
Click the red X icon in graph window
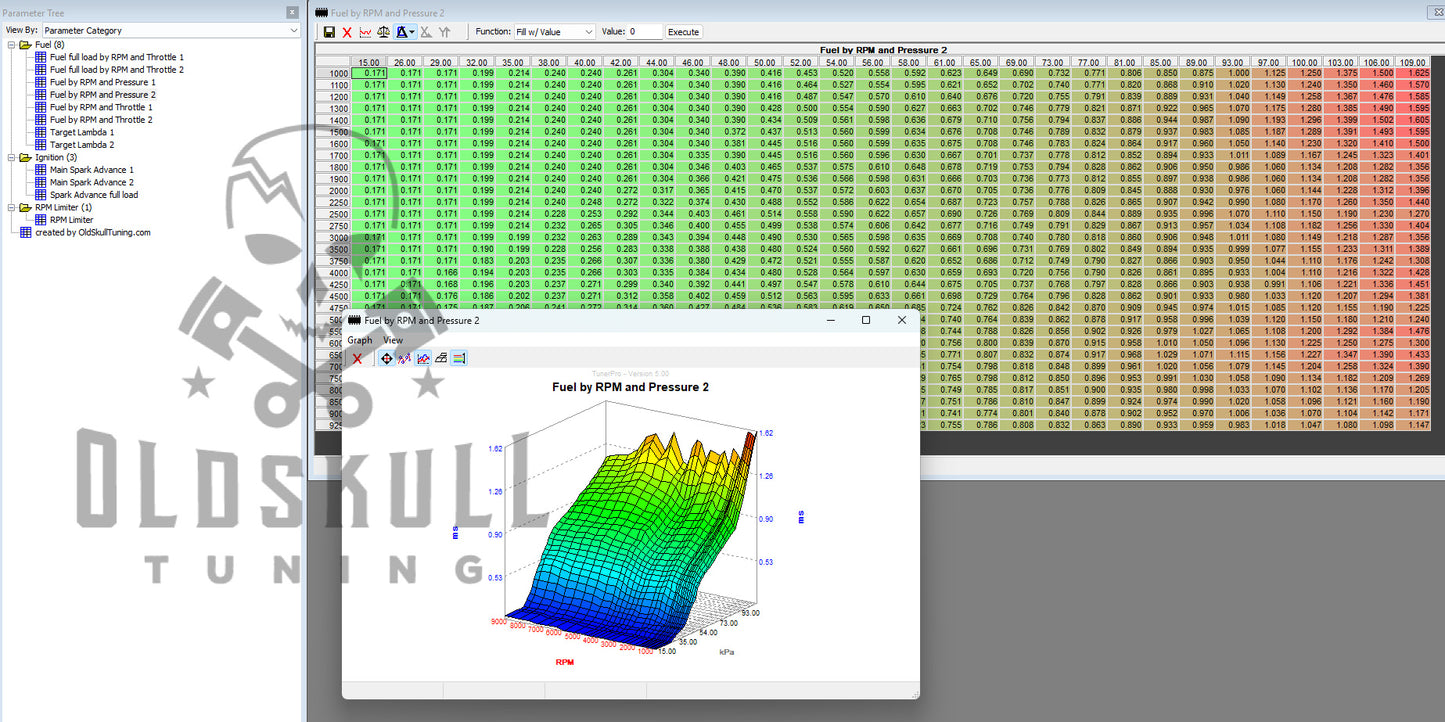click(x=357, y=358)
